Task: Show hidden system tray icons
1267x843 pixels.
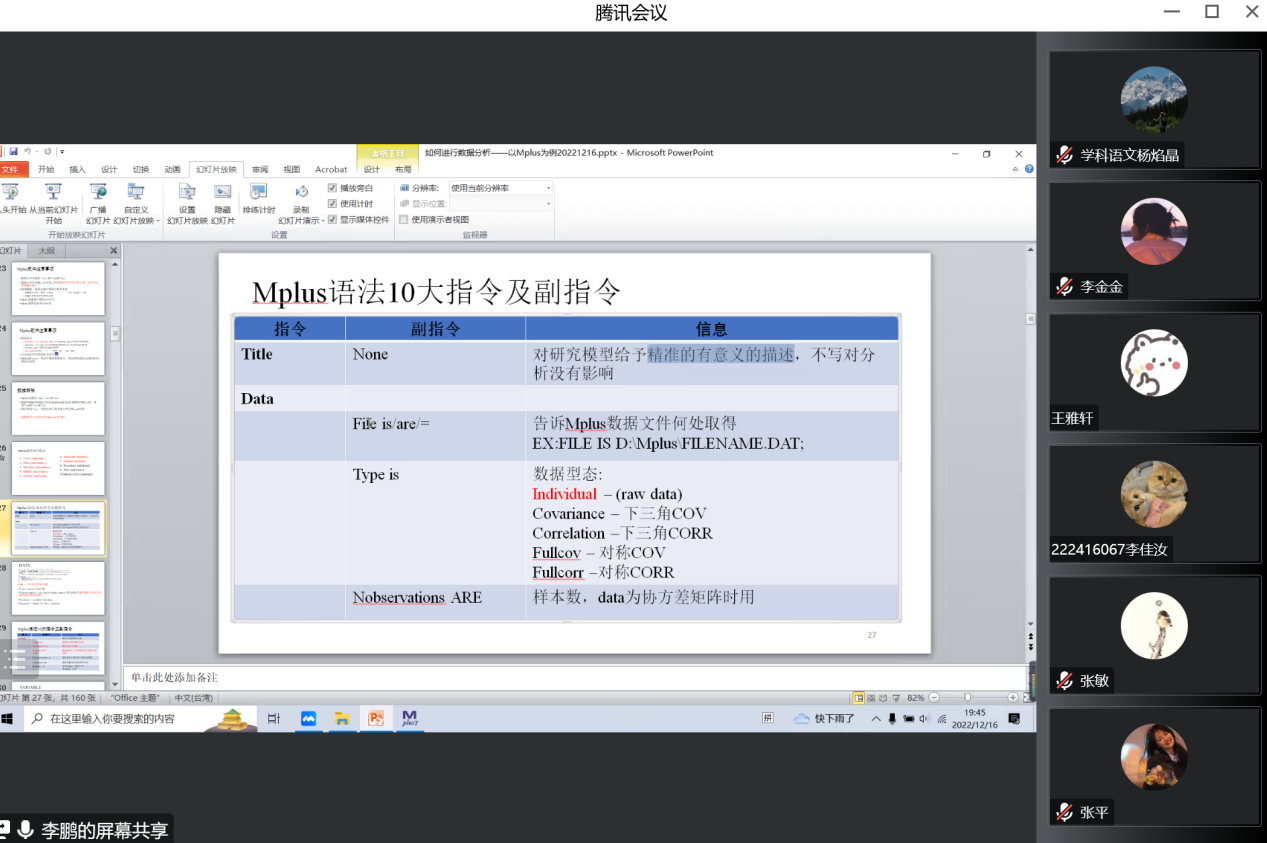Action: click(x=876, y=718)
